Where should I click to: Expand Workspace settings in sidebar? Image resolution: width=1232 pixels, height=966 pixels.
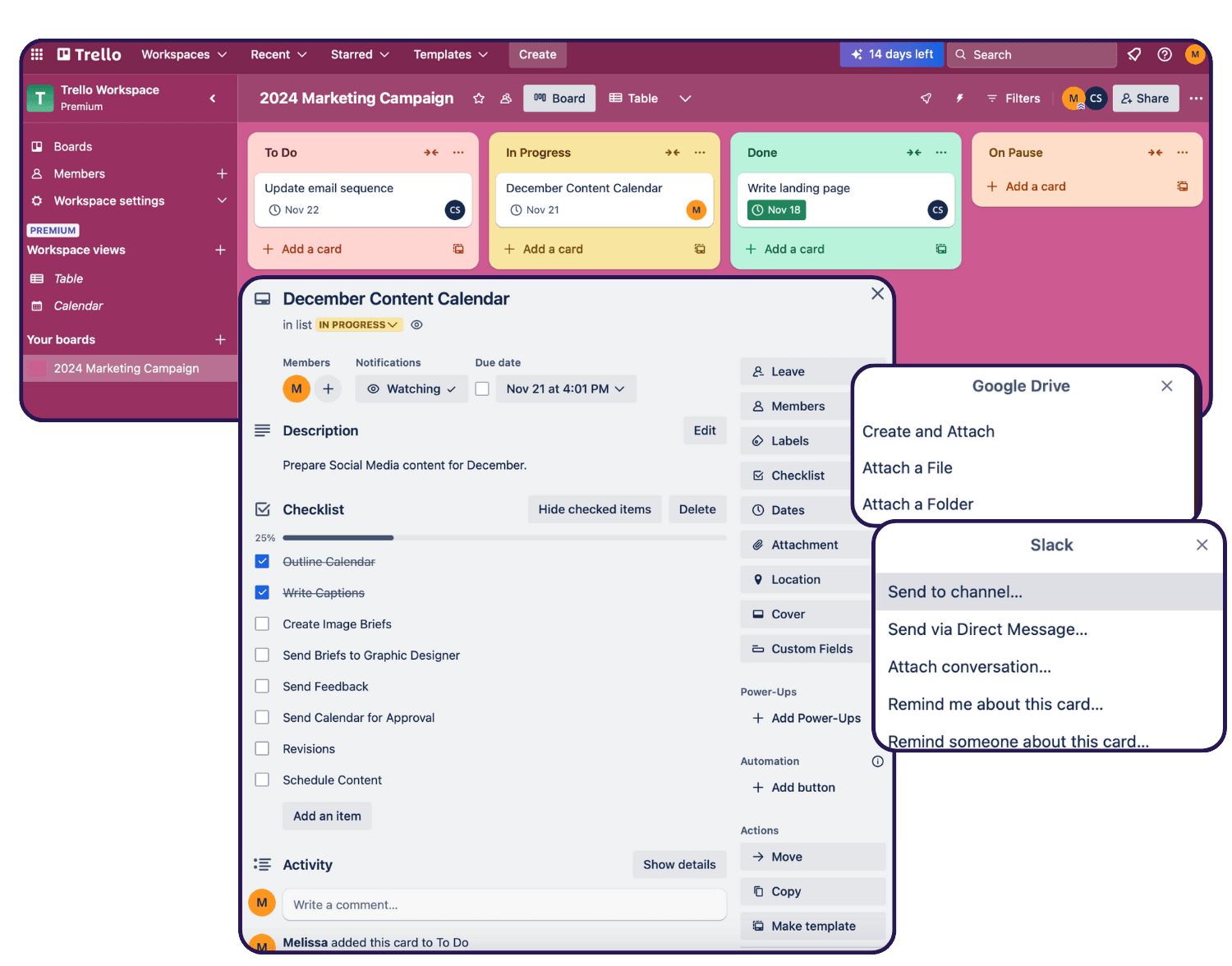click(x=221, y=201)
